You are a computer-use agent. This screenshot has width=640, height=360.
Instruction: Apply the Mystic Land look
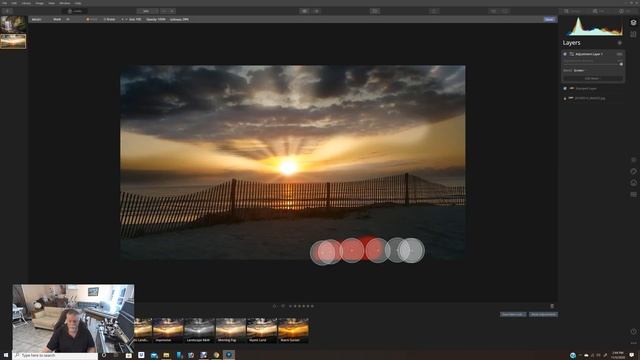click(262, 330)
